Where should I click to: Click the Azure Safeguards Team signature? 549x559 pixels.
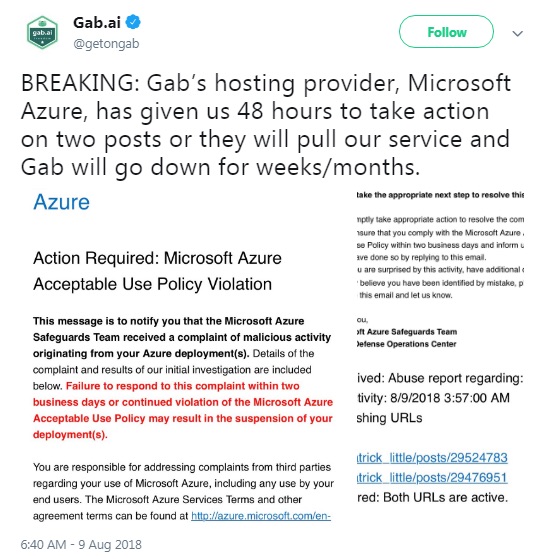pos(407,332)
